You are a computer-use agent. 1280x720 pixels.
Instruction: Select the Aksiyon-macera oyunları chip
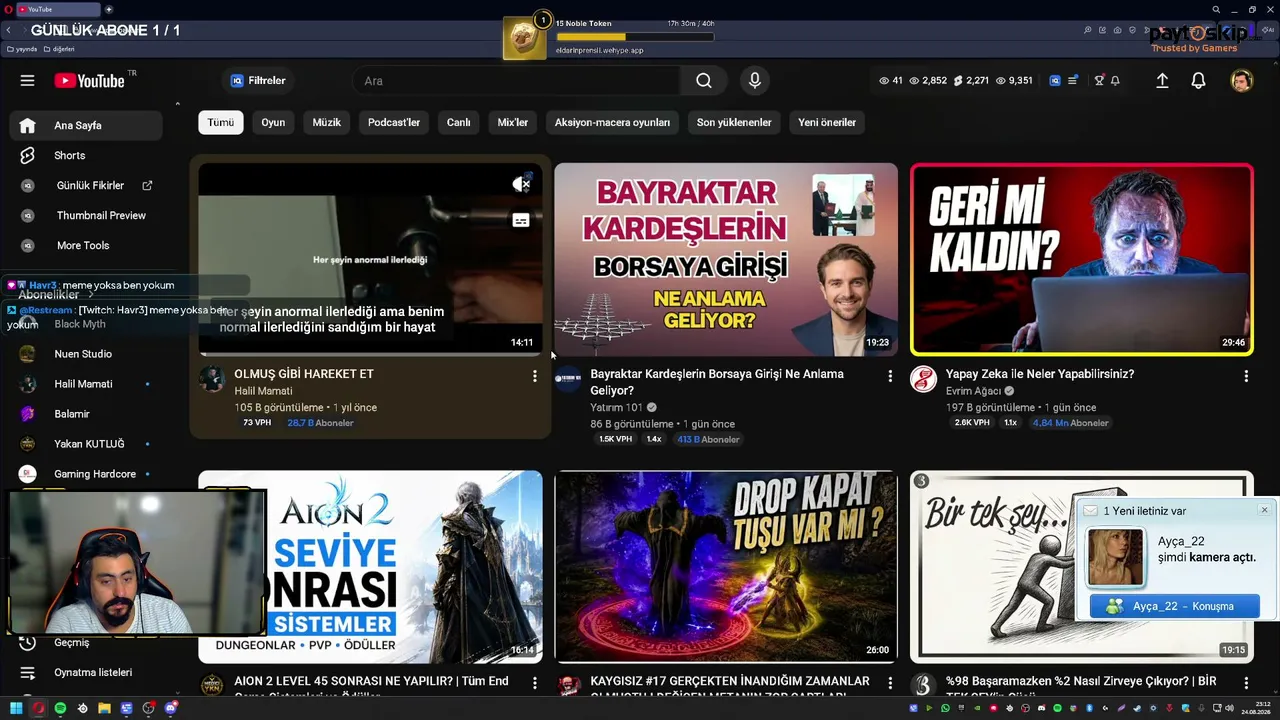[x=612, y=122]
